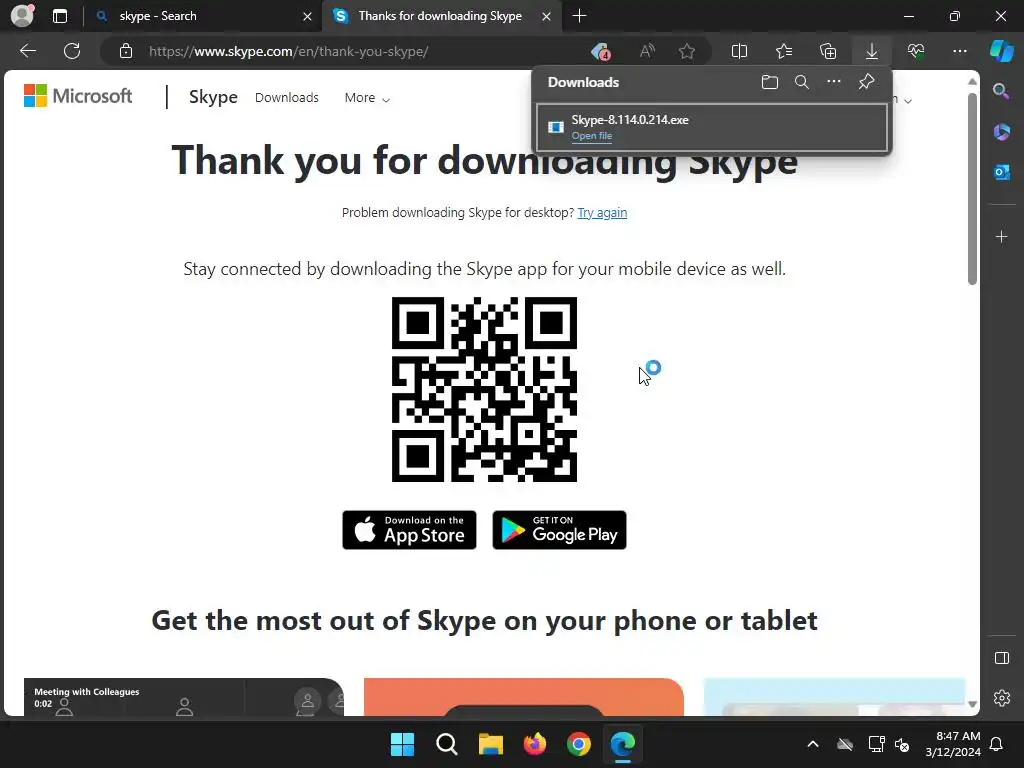This screenshot has height=768, width=1024.
Task: Open notification bell in taskbar
Action: pyautogui.click(x=997, y=744)
